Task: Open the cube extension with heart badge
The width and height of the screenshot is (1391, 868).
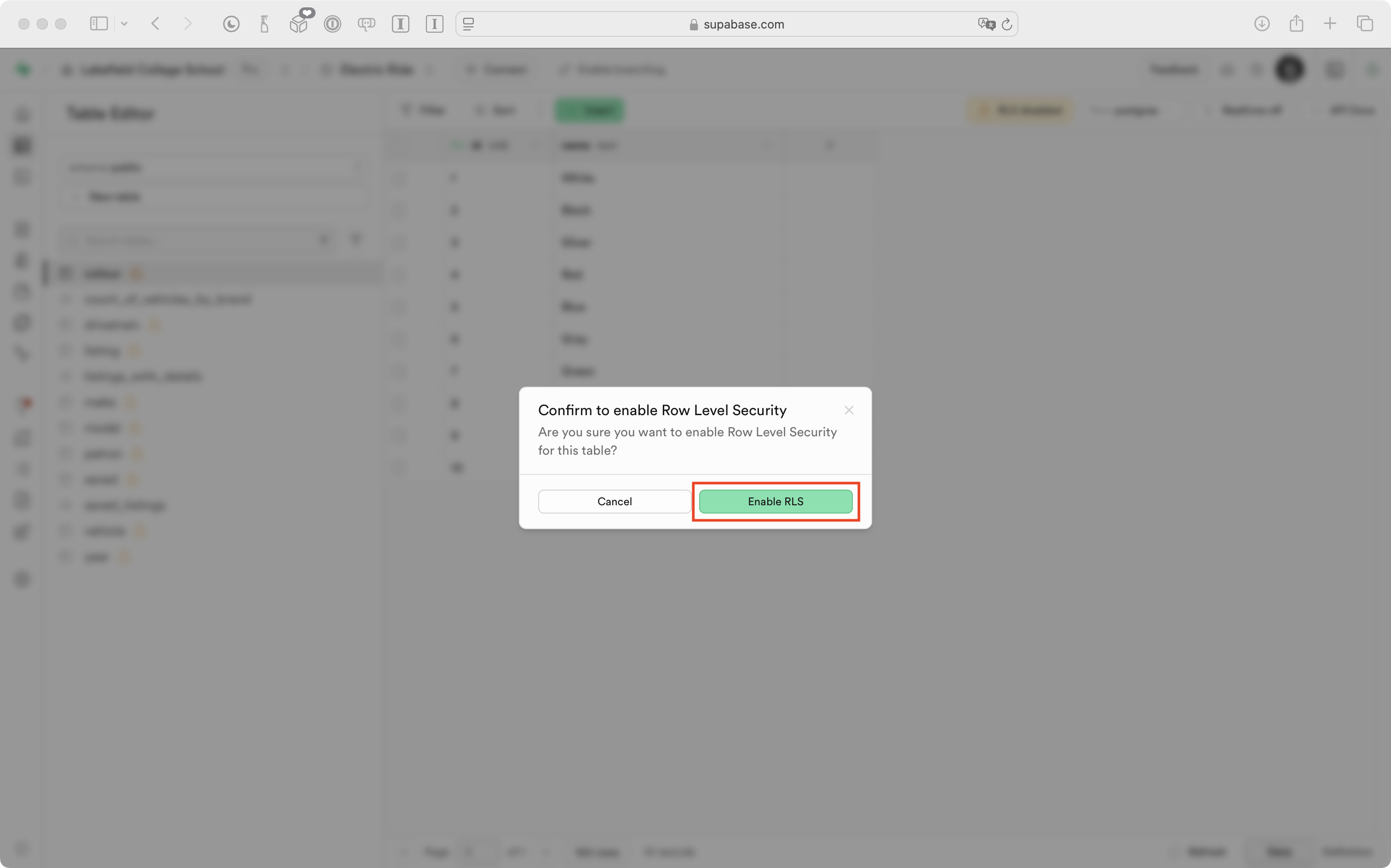Action: (299, 23)
